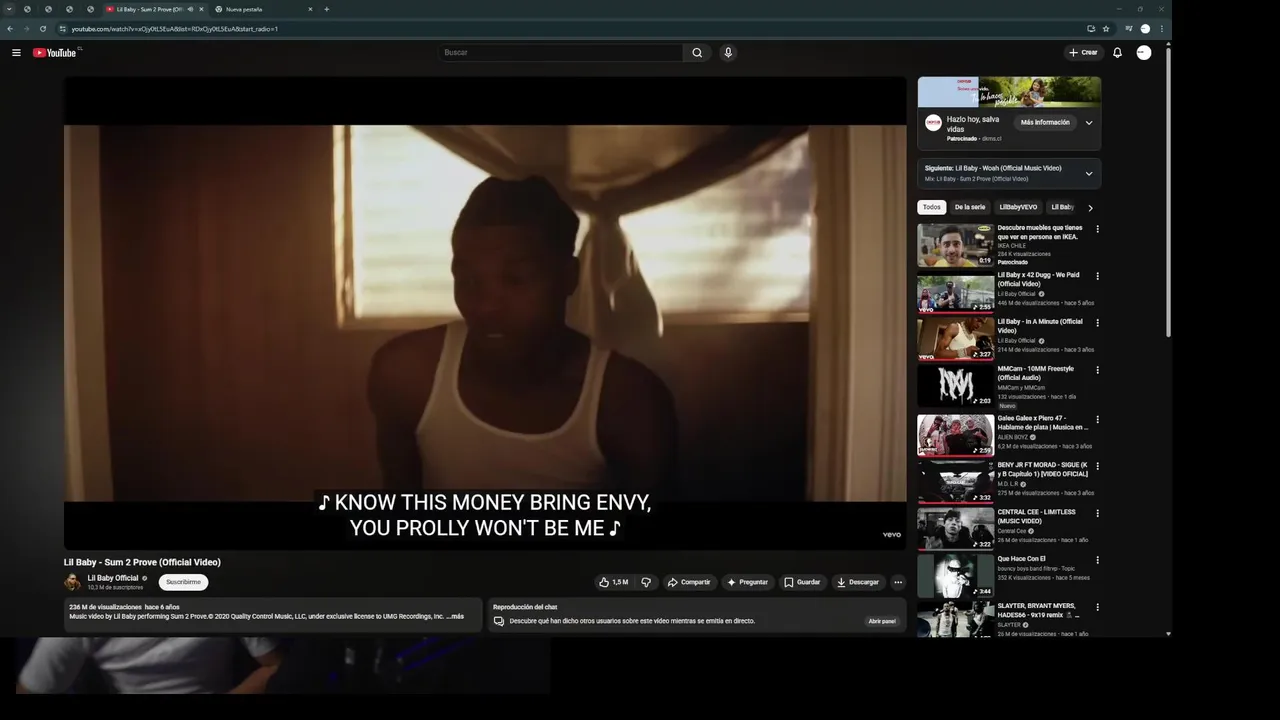Viewport: 1280px width, 720px height.
Task: Click the Compartir share button
Action: tap(688, 582)
